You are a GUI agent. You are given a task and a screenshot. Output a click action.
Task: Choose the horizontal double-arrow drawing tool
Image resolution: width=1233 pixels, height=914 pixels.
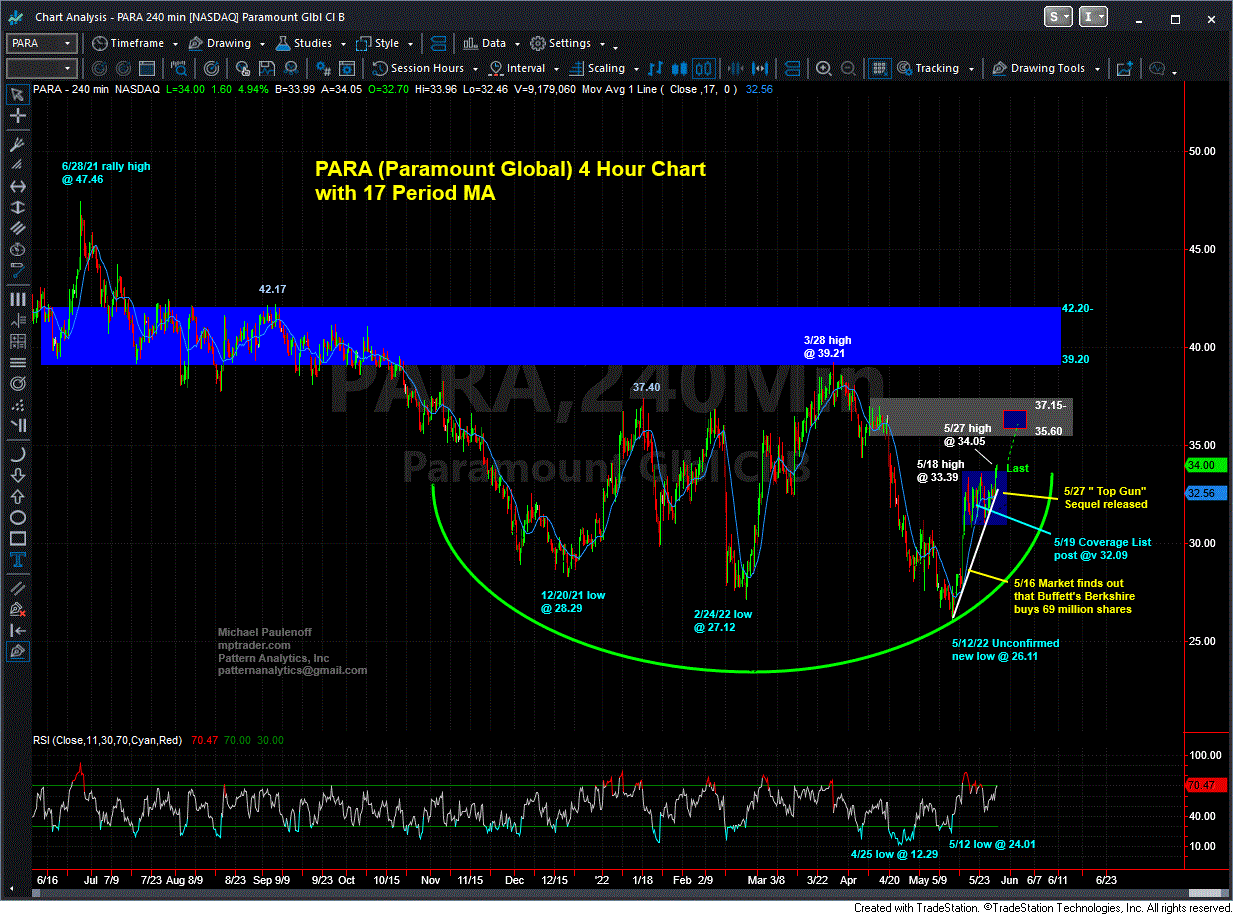click(17, 187)
